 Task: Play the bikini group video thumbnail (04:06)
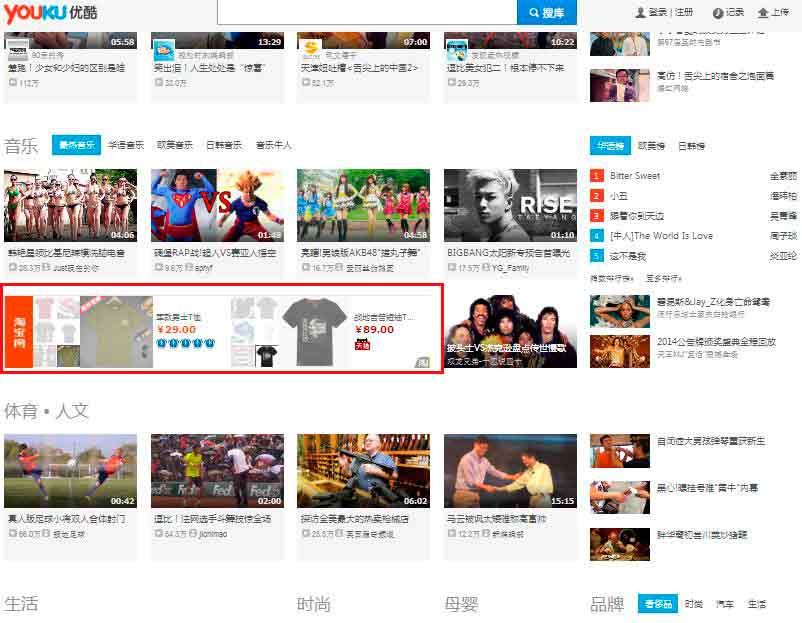pyautogui.click(x=71, y=205)
